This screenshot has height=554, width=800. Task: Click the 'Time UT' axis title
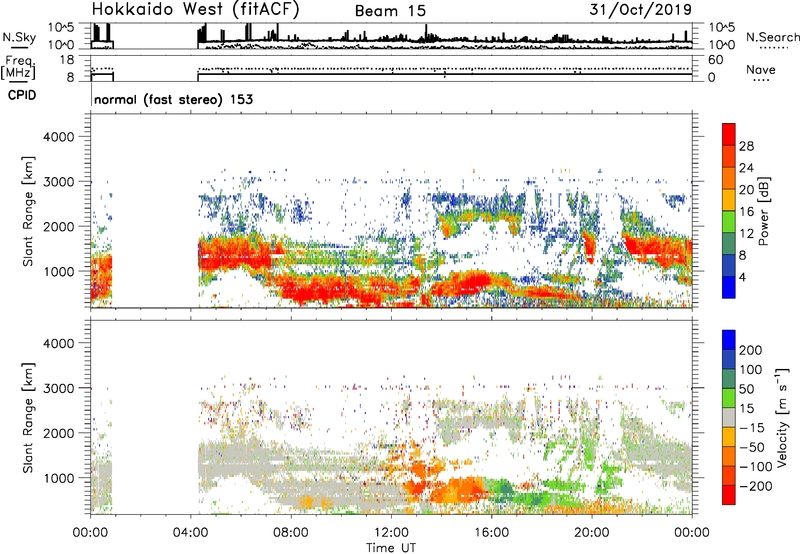click(391, 548)
